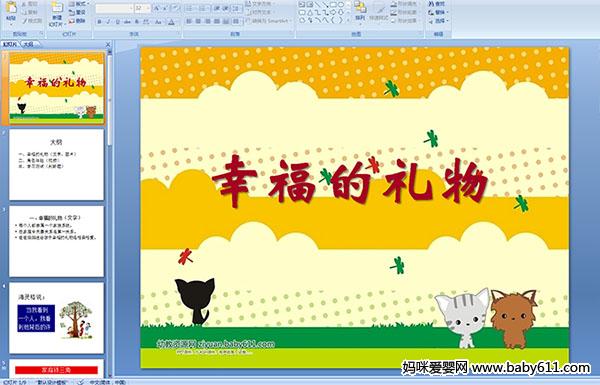The height and width of the screenshot is (385, 600).
Task: Click the Convert to SmartArt button
Action: 268,21
